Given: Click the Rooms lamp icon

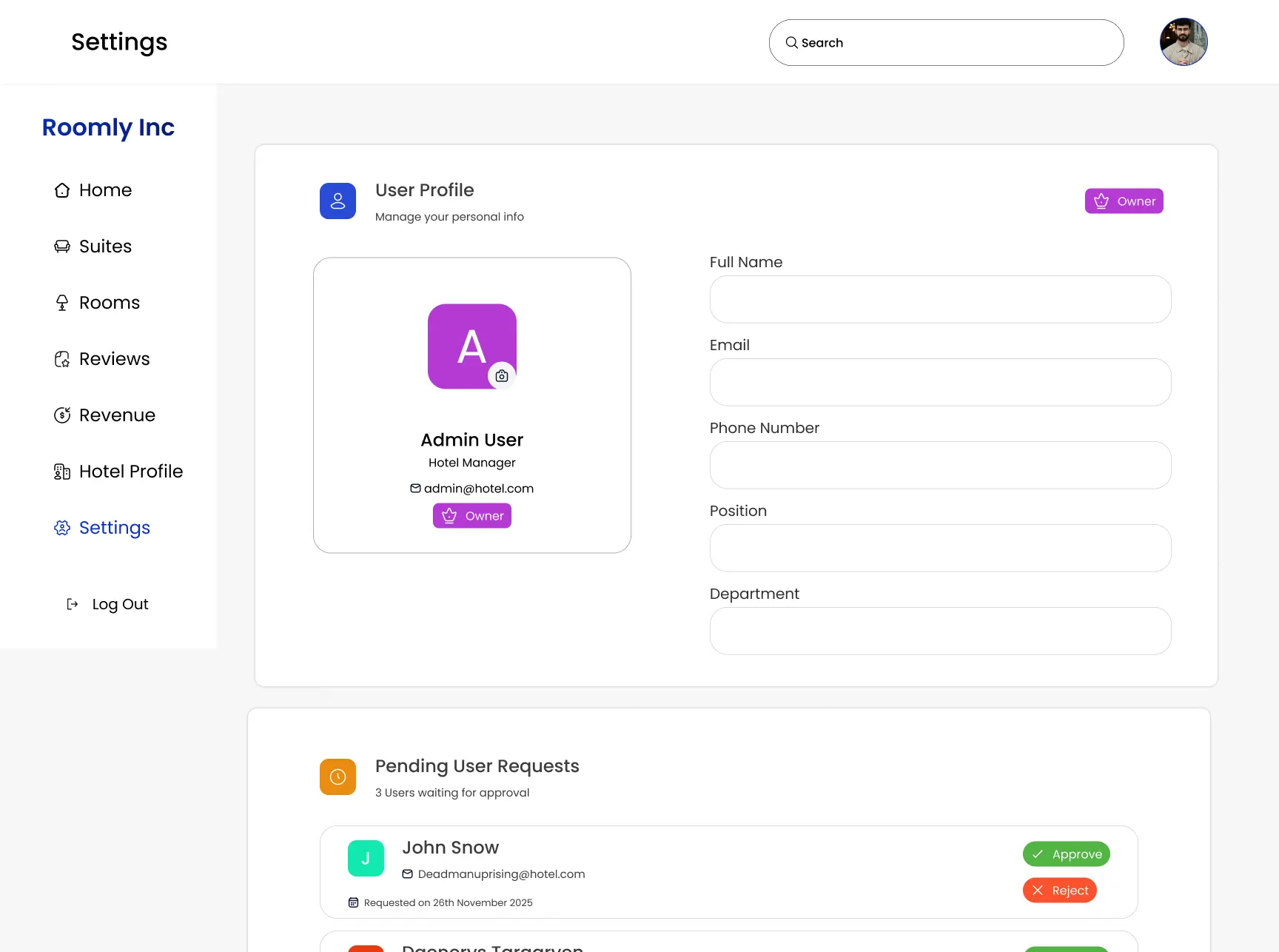Looking at the screenshot, I should coord(62,303).
